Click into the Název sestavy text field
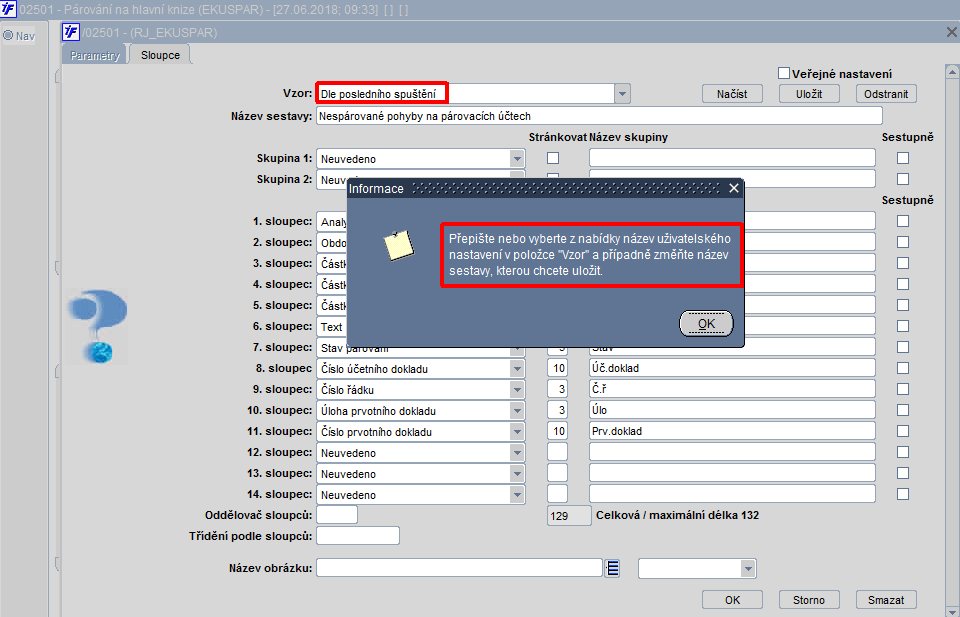The image size is (960, 617). pyautogui.click(x=599, y=116)
